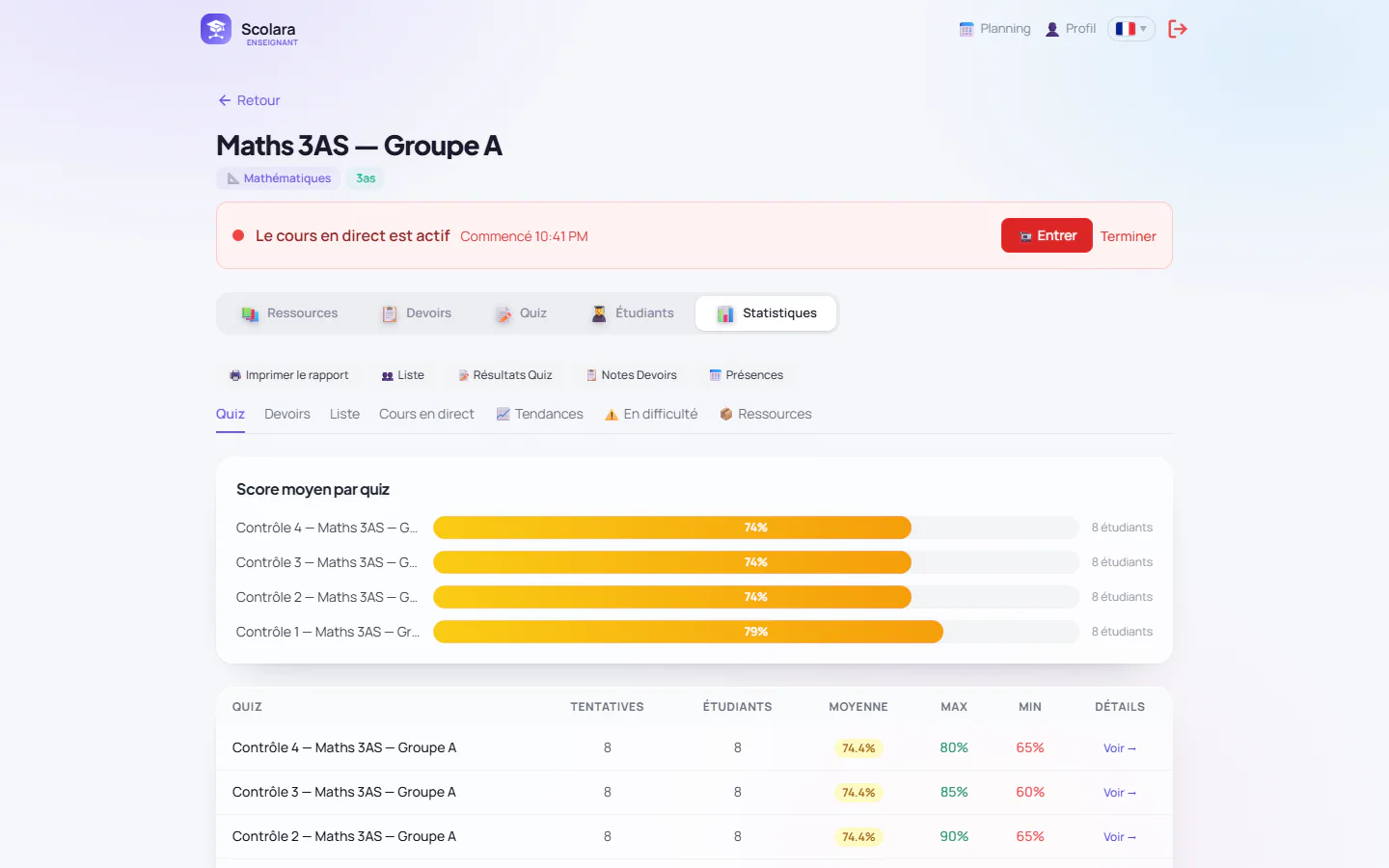Click the 3as level tag
Image resolution: width=1389 pixels, height=868 pixels.
pyautogui.click(x=366, y=178)
